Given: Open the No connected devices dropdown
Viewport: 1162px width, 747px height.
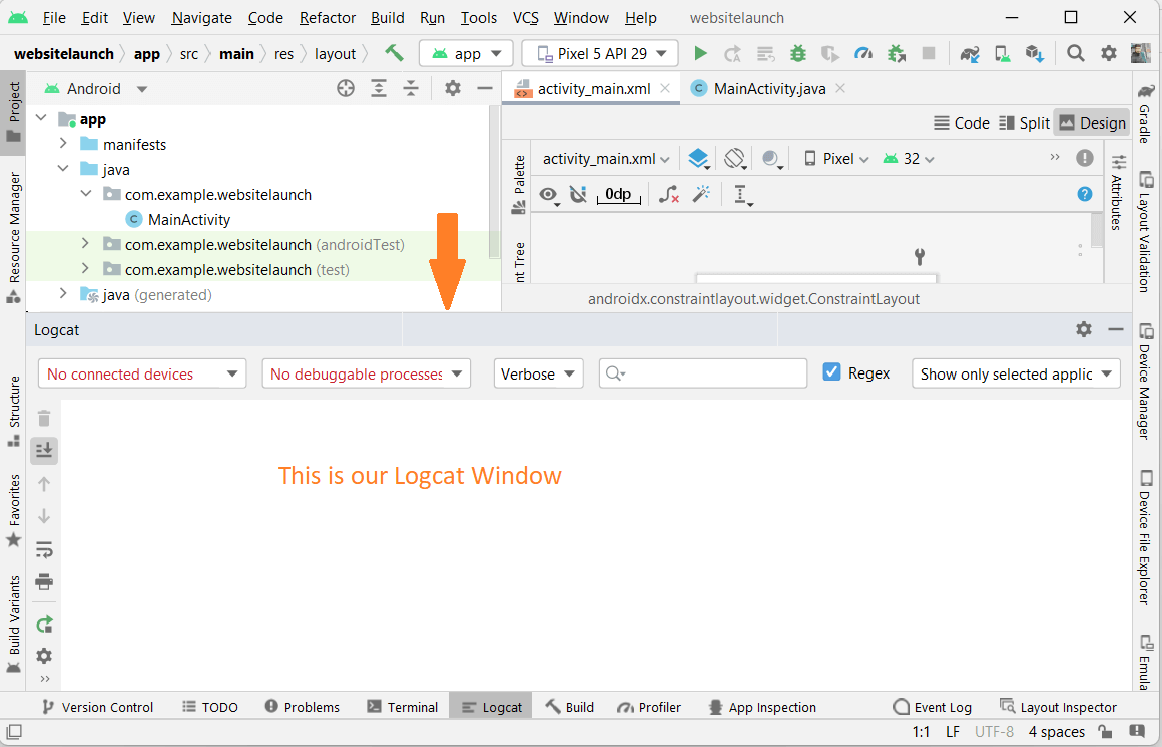Looking at the screenshot, I should 141,373.
